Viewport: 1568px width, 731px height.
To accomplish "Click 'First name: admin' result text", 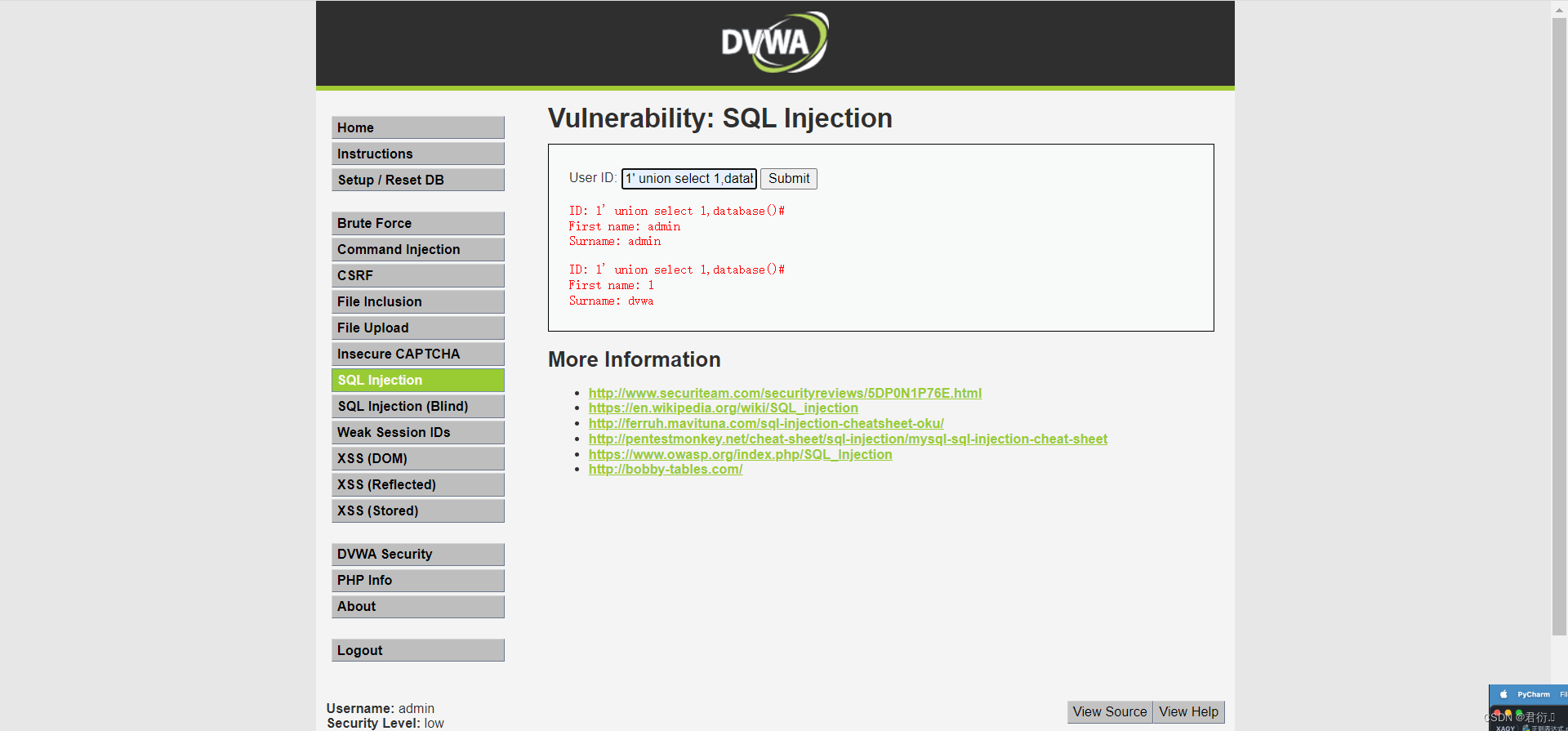I will click(625, 226).
